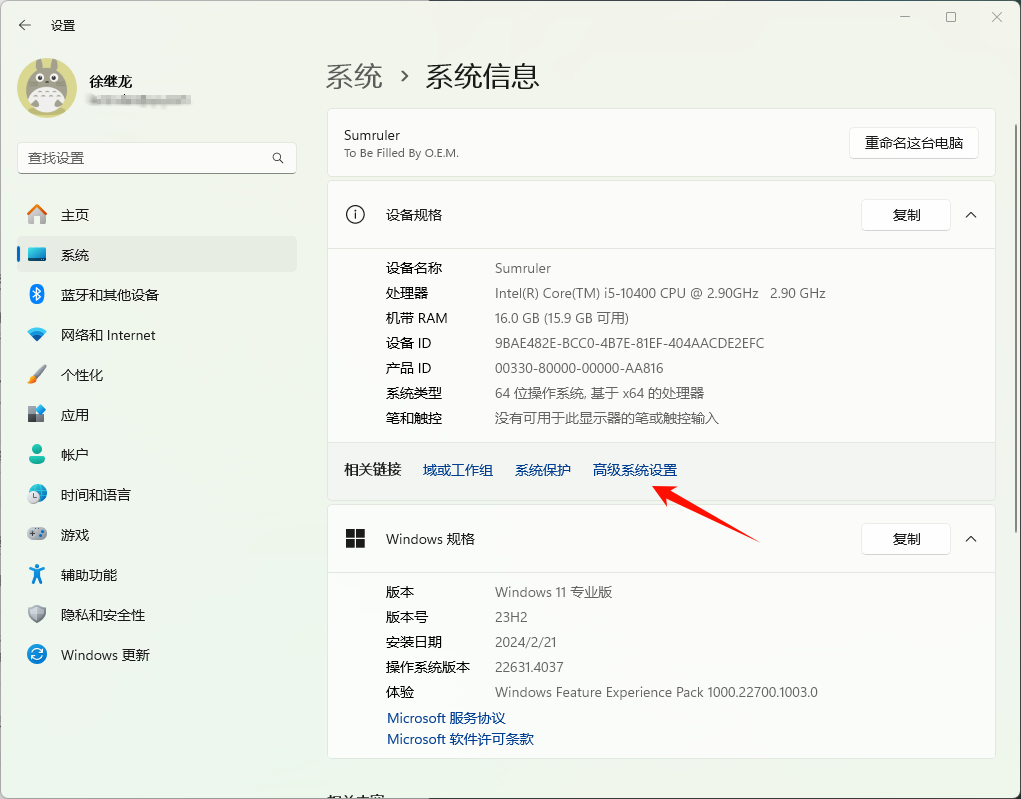This screenshot has height=799, width=1021.
Task: Click install date 2024/2/21
Action: (x=525, y=643)
